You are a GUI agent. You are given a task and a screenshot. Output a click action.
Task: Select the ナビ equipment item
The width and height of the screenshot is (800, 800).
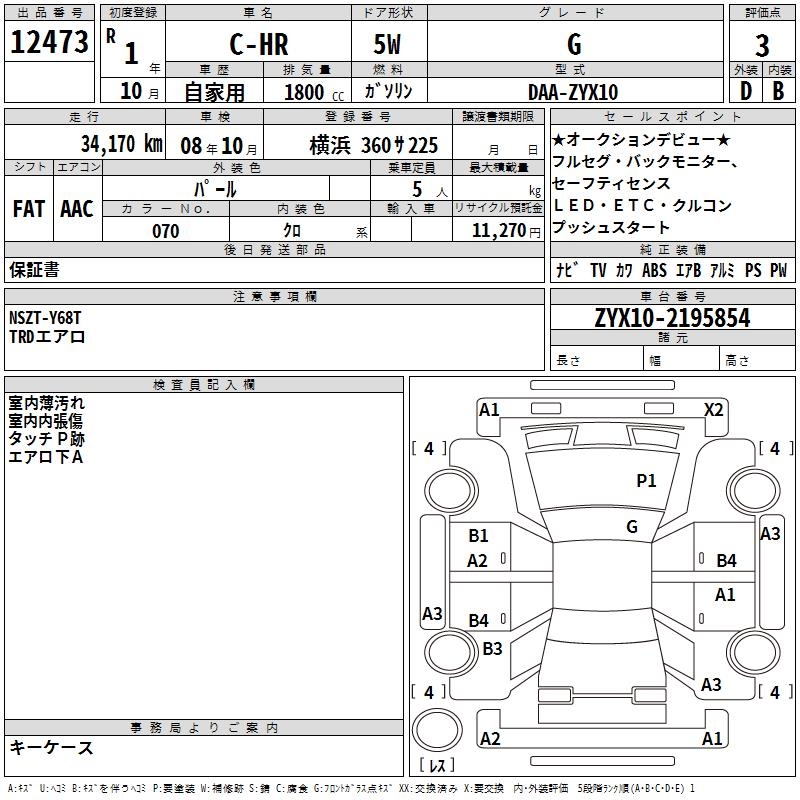tap(567, 270)
